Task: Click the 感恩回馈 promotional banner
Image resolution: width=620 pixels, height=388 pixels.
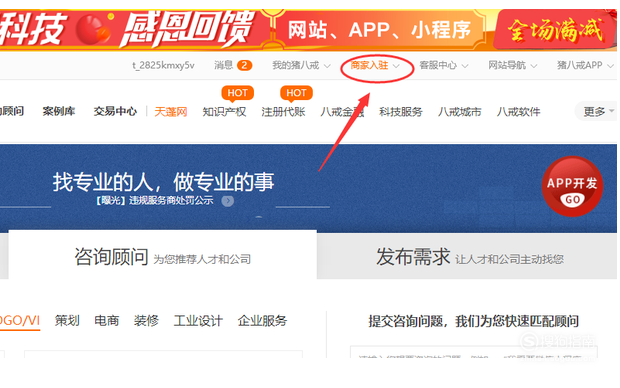Action: [x=187, y=29]
